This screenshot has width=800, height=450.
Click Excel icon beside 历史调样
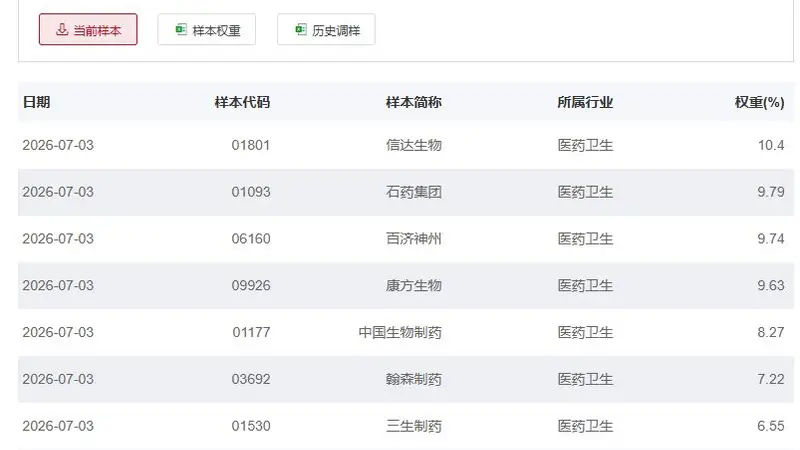[x=301, y=30]
